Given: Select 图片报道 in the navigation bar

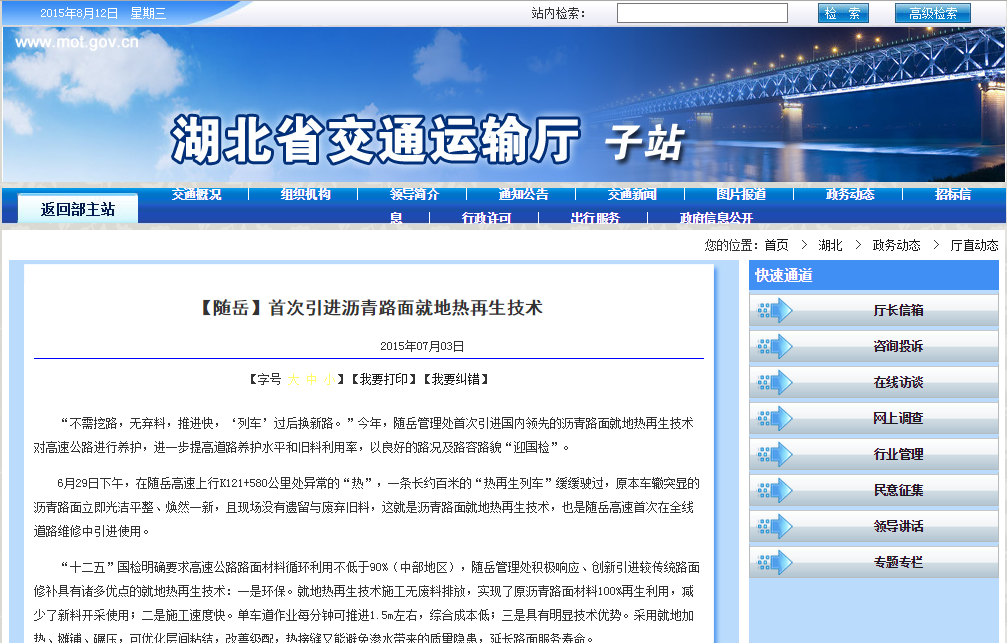Looking at the screenshot, I should click(741, 194).
